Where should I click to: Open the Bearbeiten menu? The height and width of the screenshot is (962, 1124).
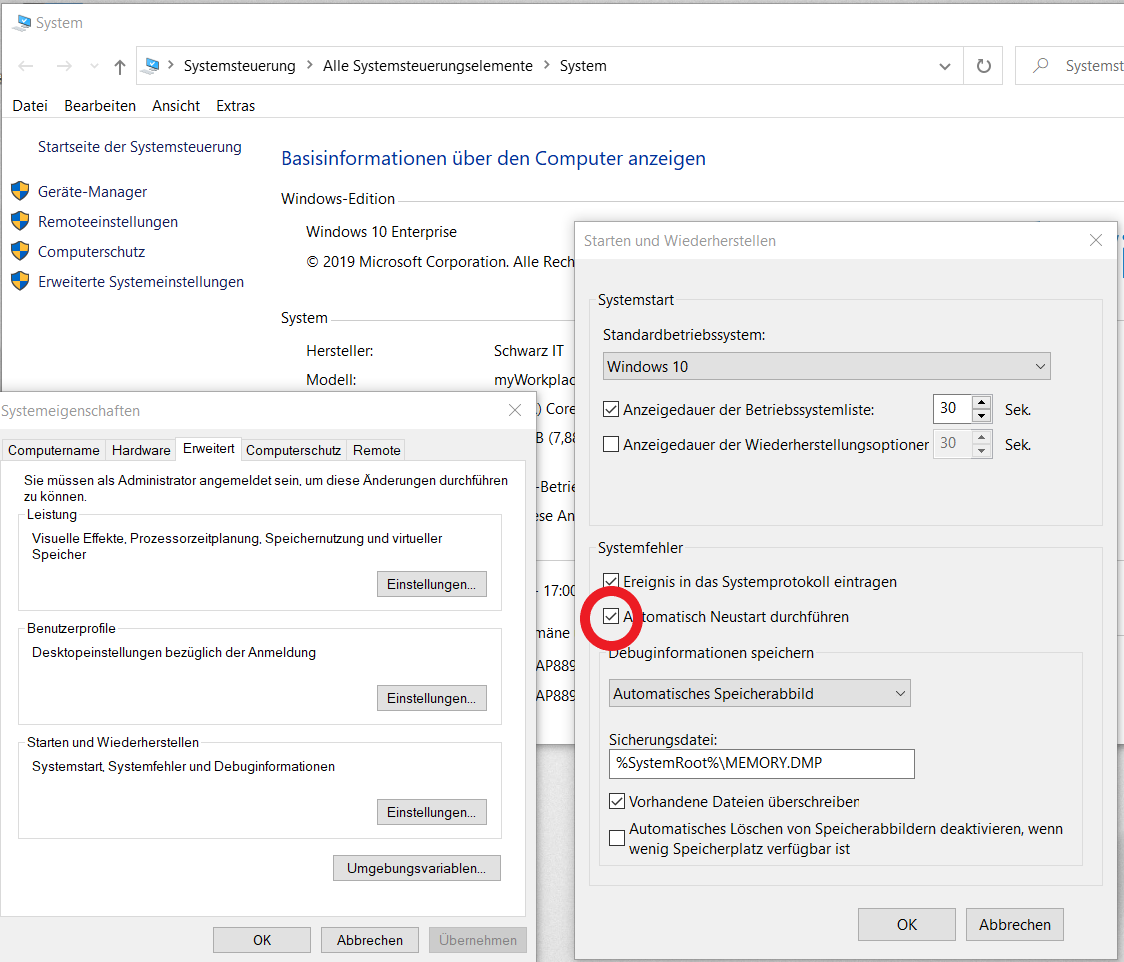coord(100,105)
